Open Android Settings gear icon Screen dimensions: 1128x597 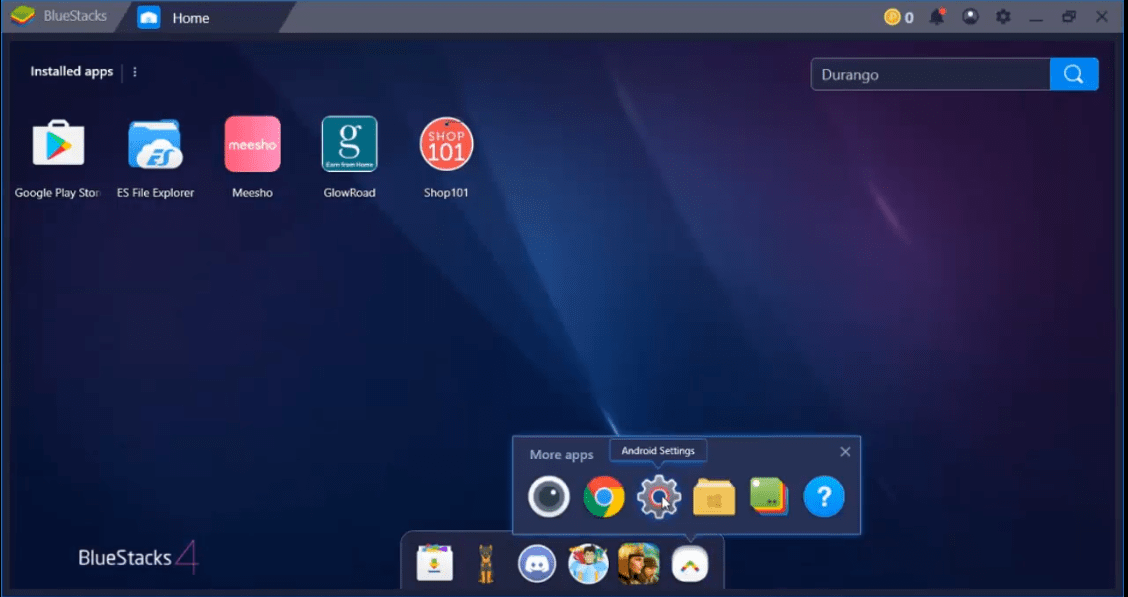pyautogui.click(x=658, y=496)
